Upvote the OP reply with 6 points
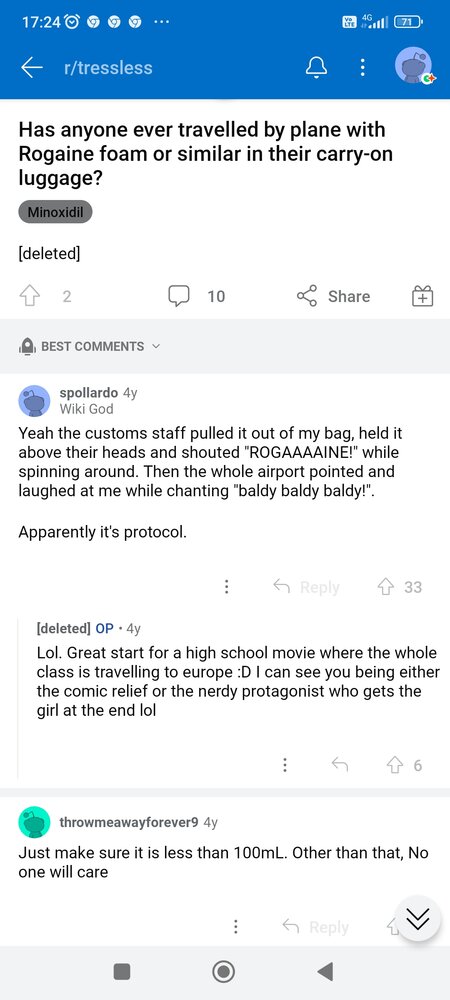The height and width of the screenshot is (1000, 450). point(397,765)
